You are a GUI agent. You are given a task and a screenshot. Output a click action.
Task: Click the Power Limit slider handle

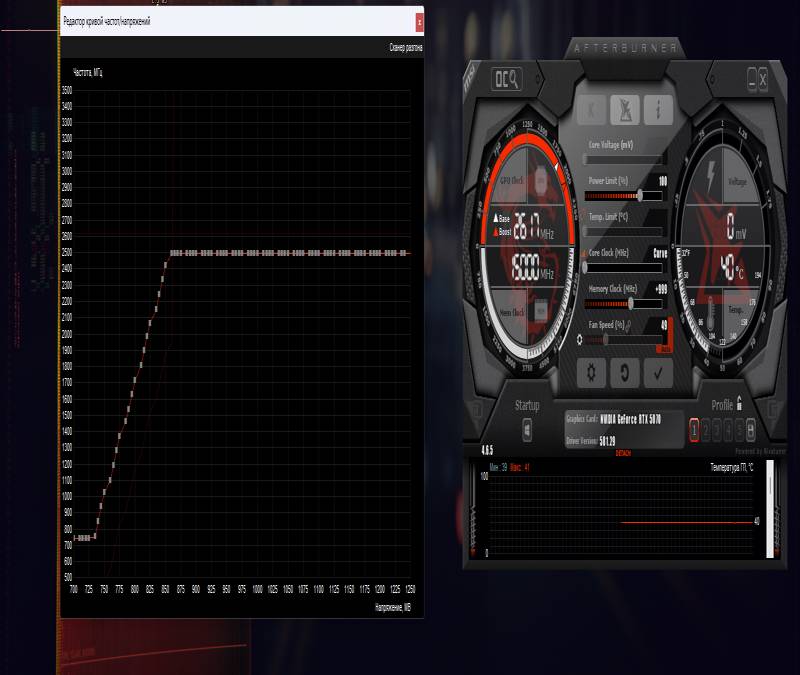[640, 195]
